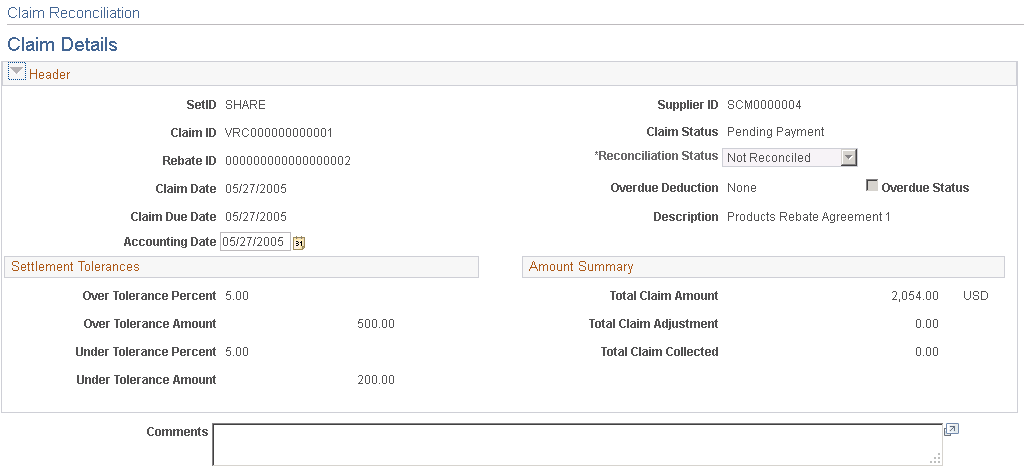Click the Claim ID value VRC000000000001
The image size is (1035, 472).
coord(279,132)
